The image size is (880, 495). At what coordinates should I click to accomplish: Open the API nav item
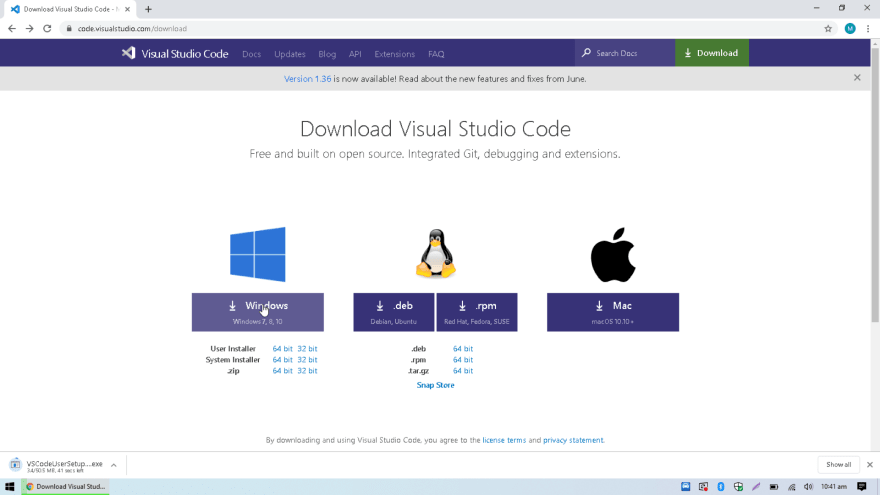355,54
